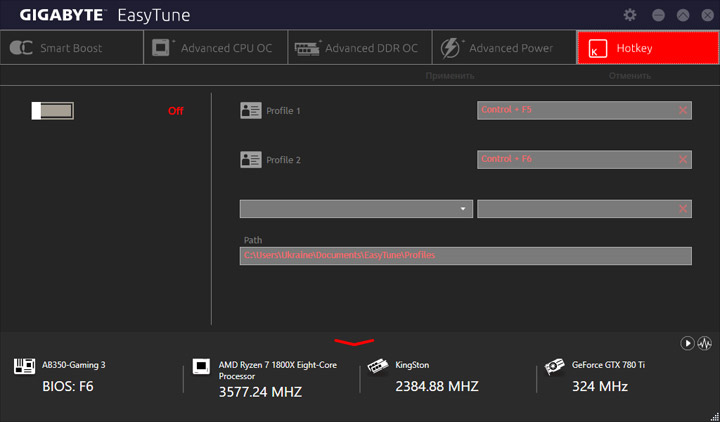The width and height of the screenshot is (720, 422).
Task: Open the settings gear icon
Action: [630, 15]
